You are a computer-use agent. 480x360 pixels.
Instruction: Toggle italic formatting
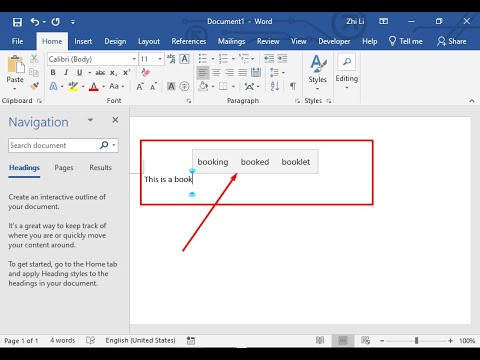[x=66, y=72]
